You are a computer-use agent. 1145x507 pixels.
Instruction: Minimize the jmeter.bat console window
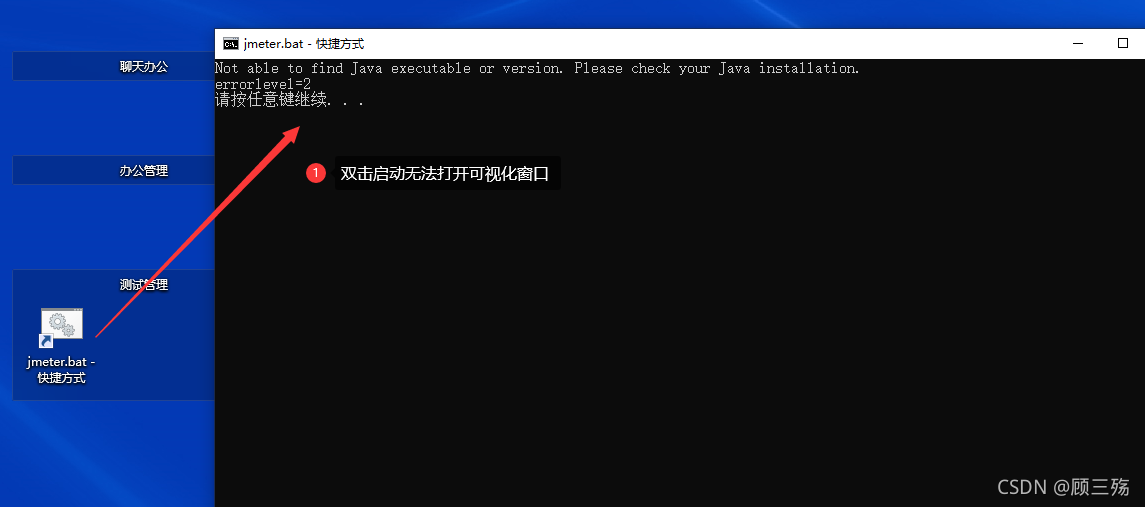(1078, 44)
